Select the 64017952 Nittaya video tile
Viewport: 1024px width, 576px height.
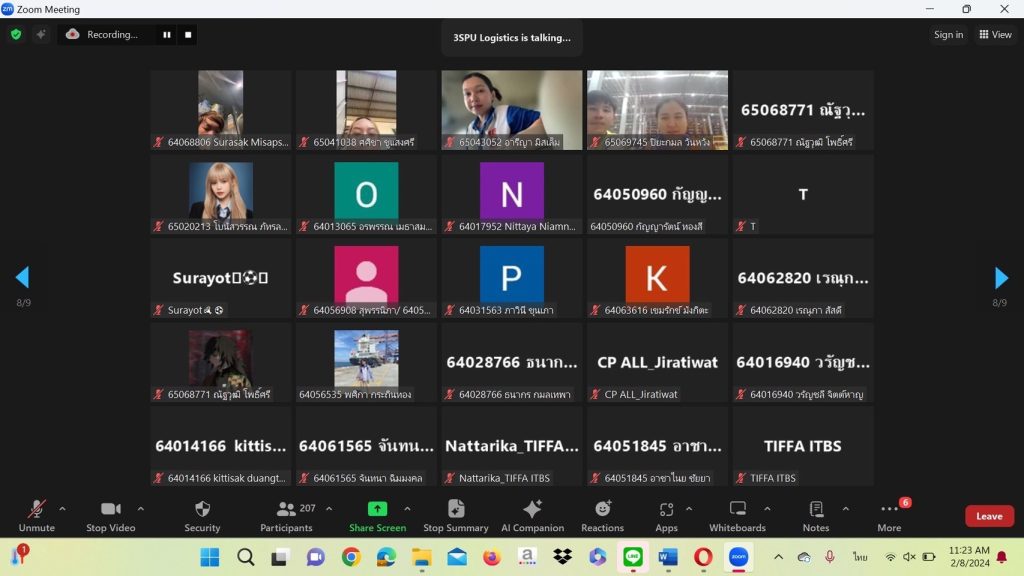(x=511, y=195)
